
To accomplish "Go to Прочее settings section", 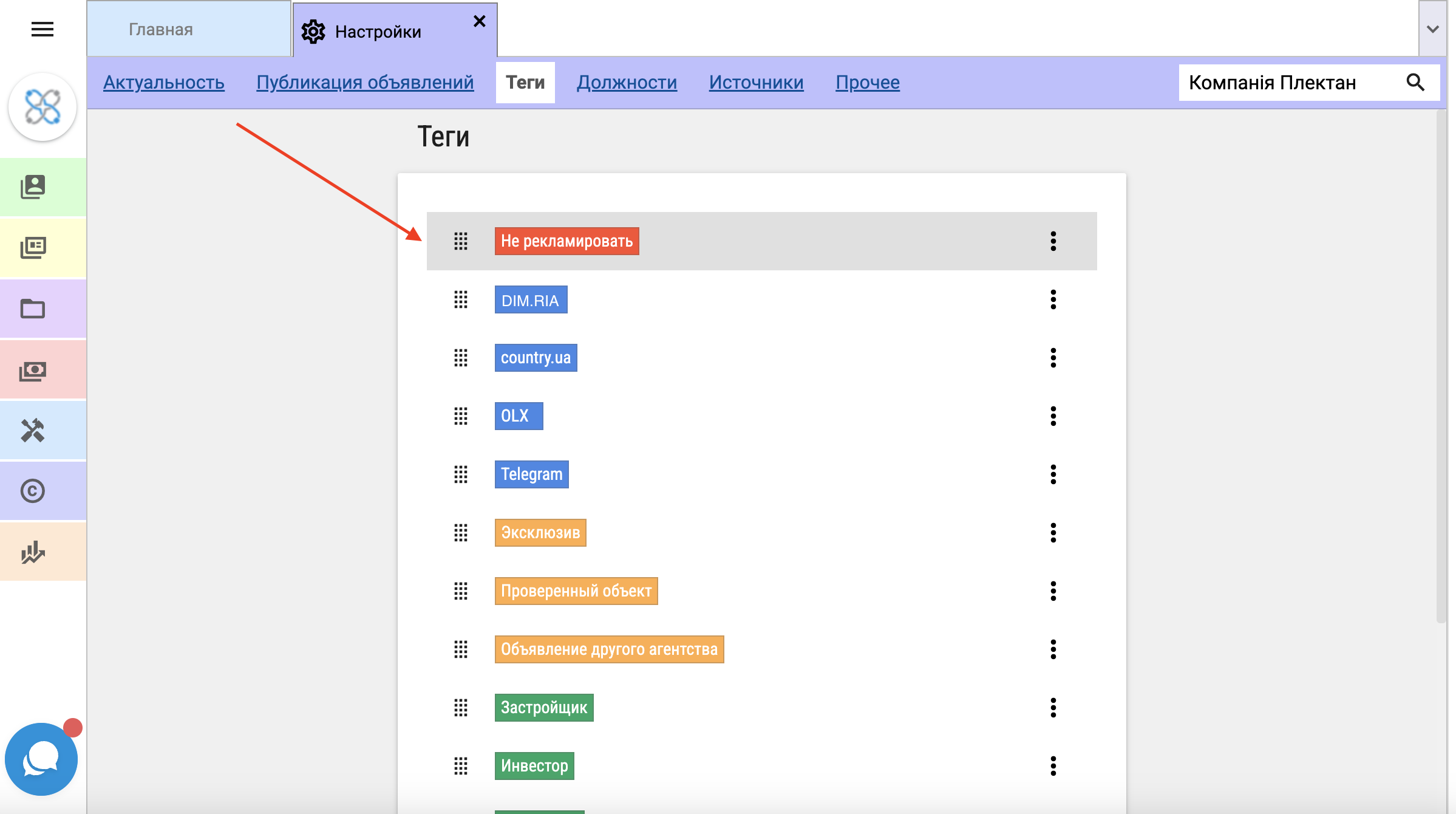I will click(x=868, y=83).
